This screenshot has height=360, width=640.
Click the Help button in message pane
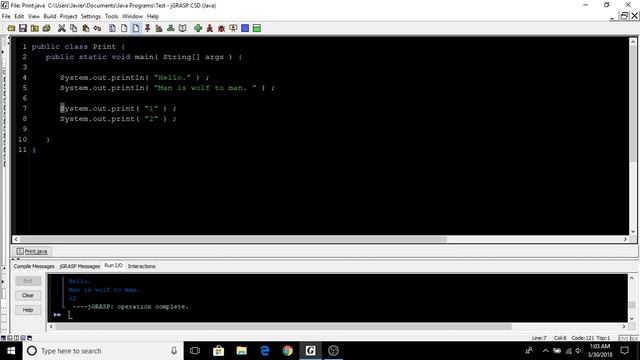[x=28, y=310]
